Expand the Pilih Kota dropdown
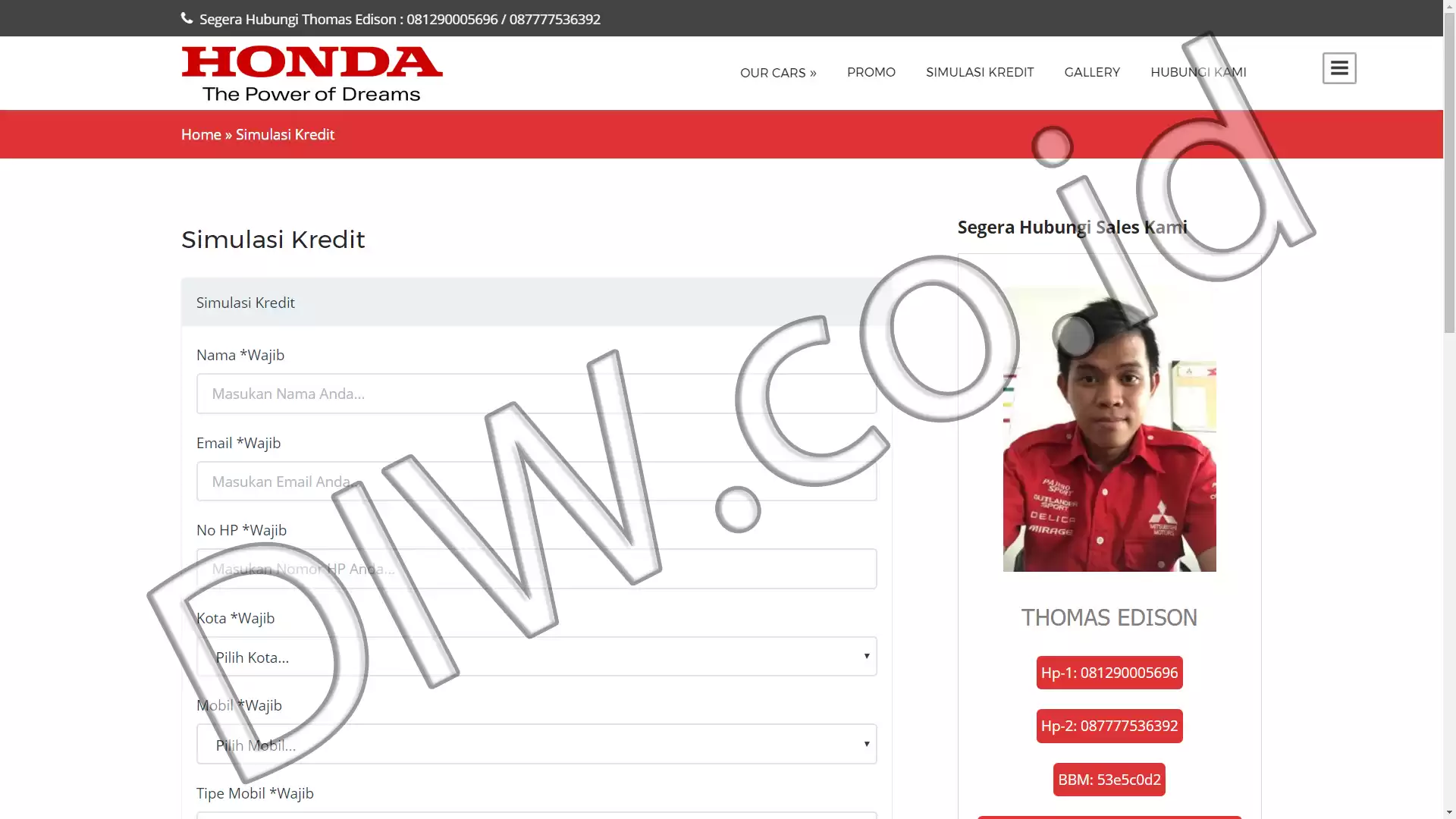This screenshot has height=819, width=1456. tap(537, 657)
